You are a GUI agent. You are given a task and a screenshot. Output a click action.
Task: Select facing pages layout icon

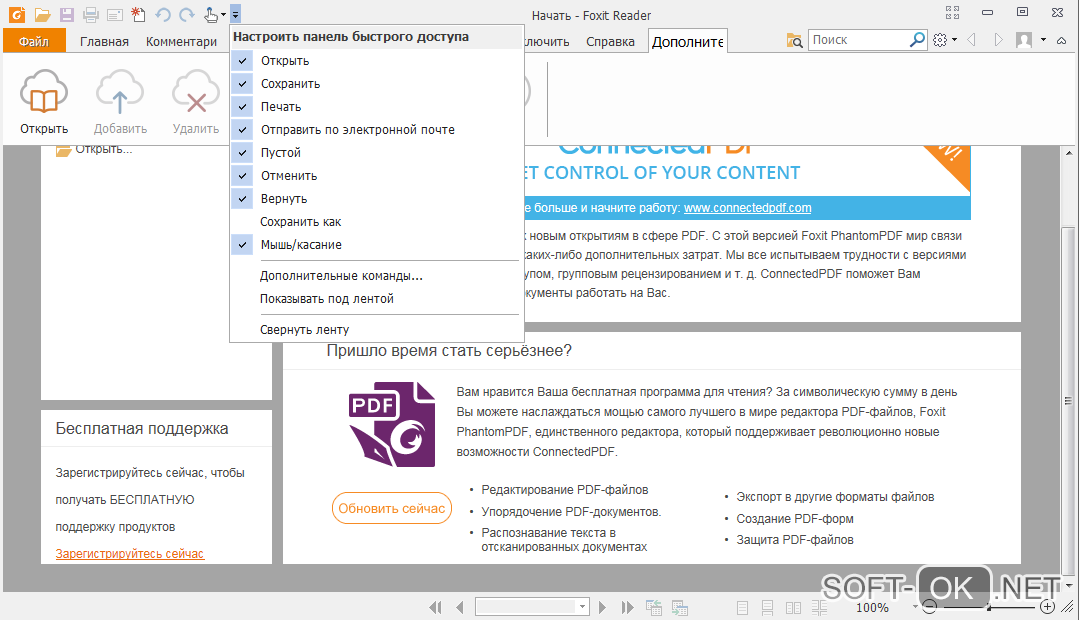click(793, 608)
